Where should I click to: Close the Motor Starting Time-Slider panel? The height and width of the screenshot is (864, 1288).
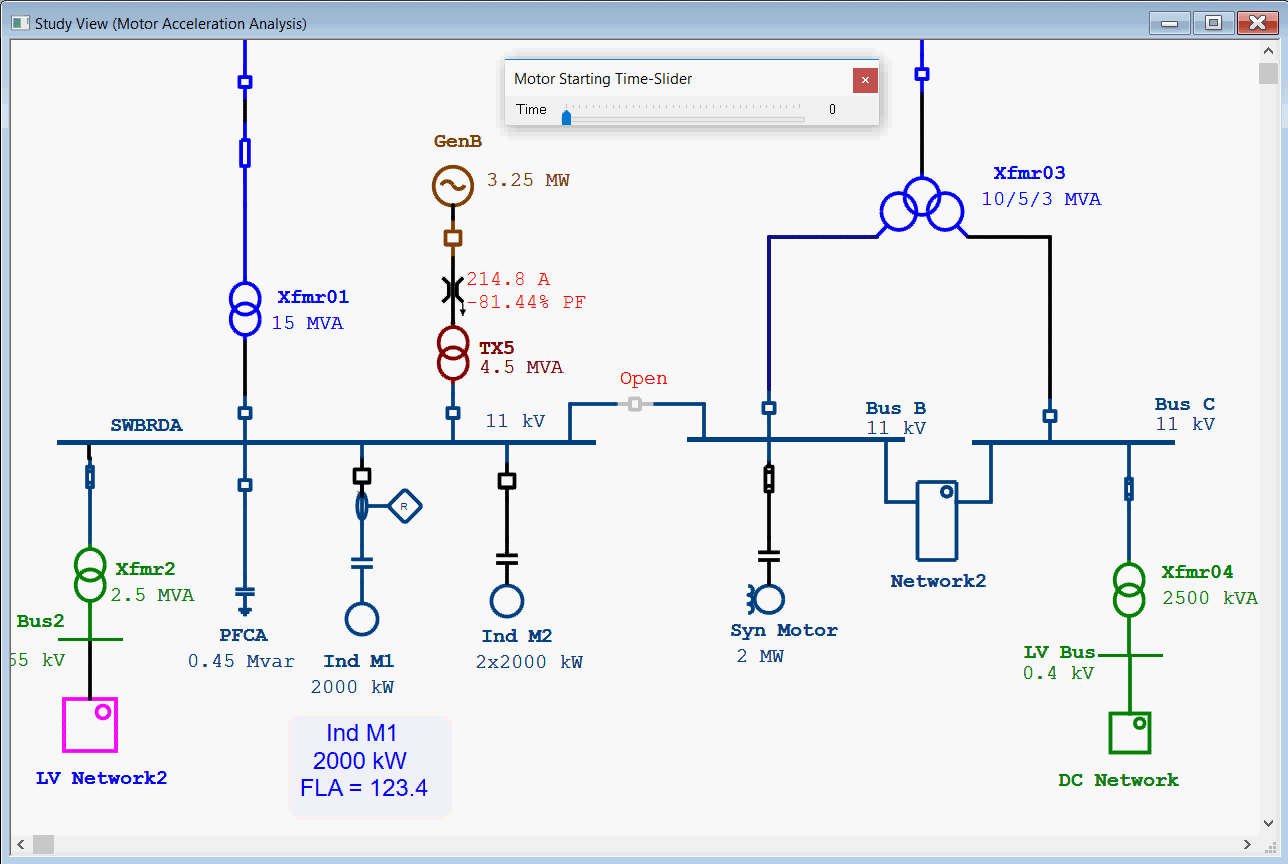point(865,80)
